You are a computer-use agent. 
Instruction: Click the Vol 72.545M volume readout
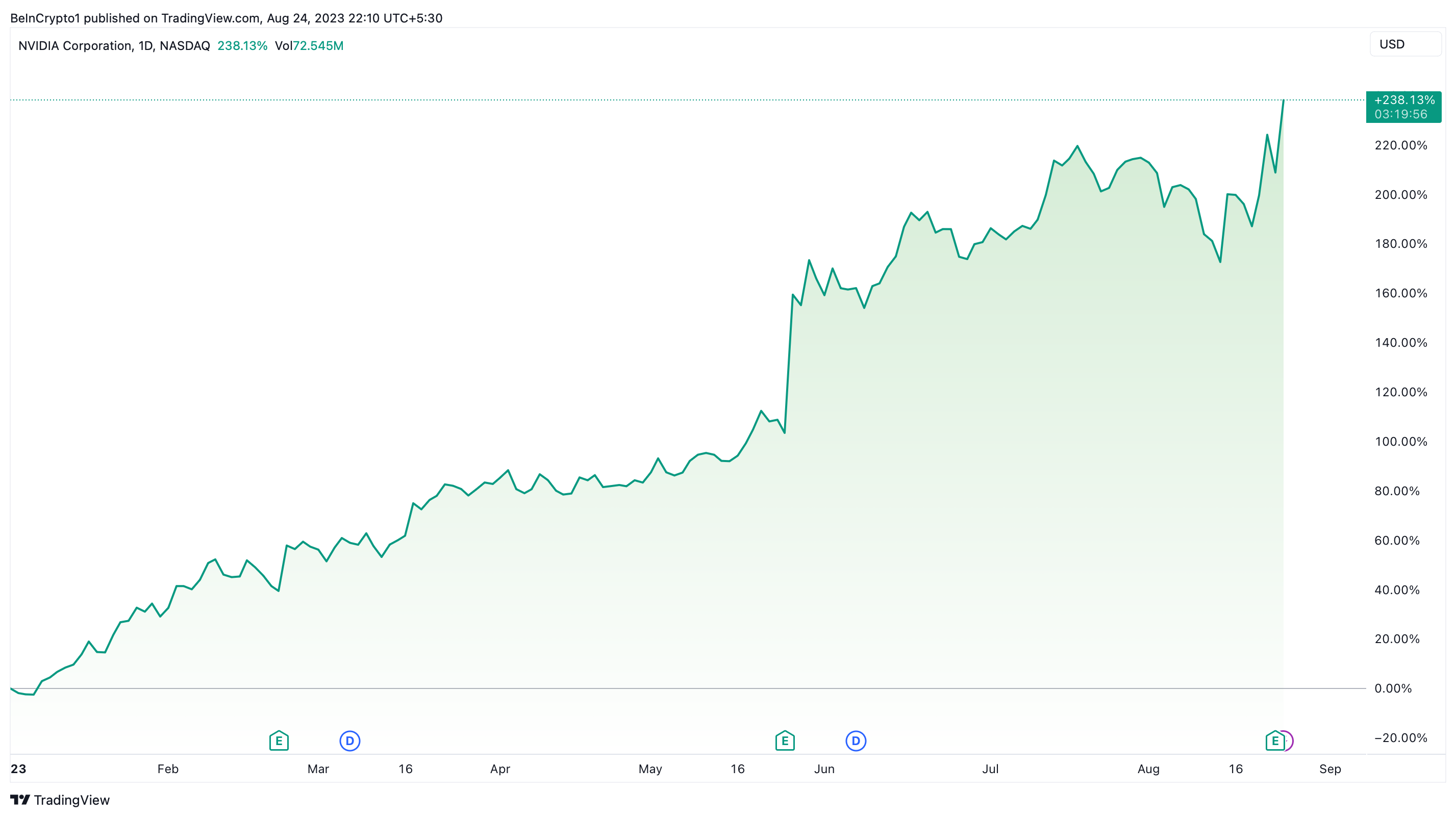click(x=309, y=46)
